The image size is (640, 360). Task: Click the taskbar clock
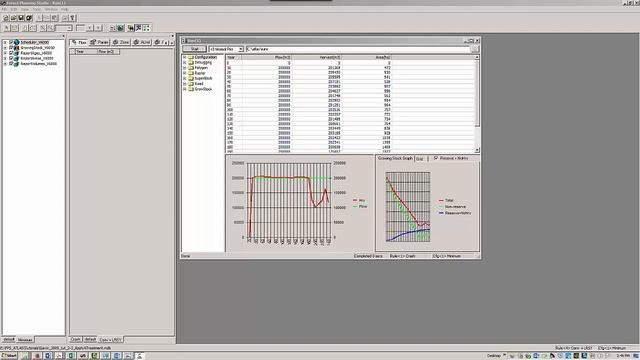tap(623, 356)
